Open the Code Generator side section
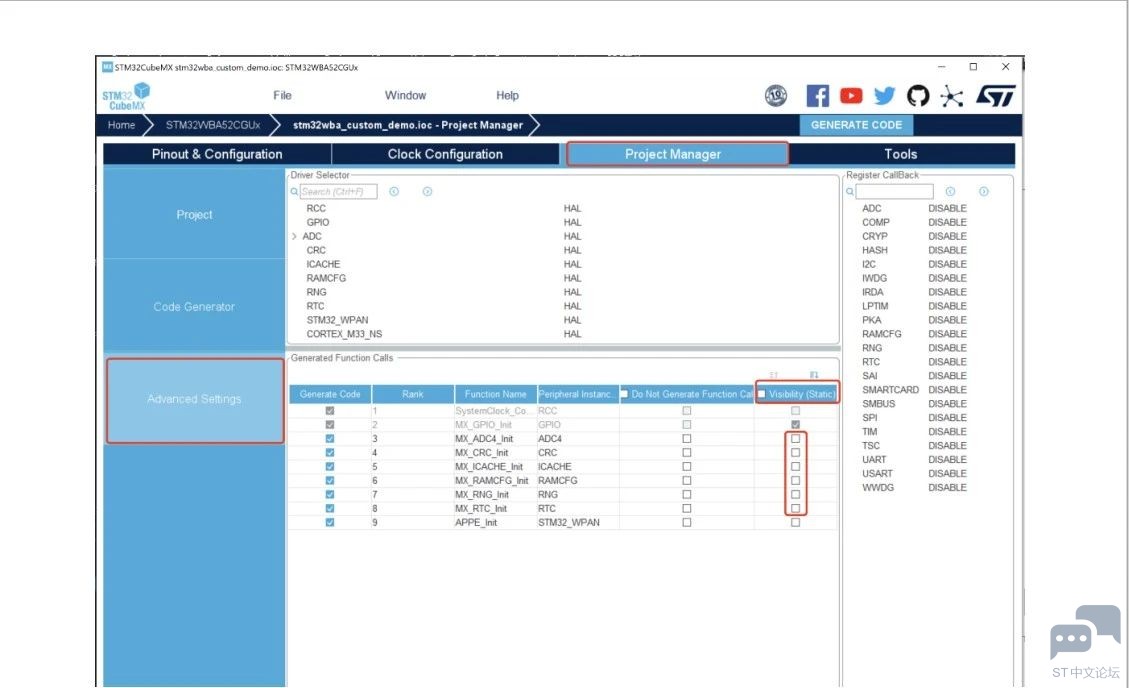 point(194,307)
